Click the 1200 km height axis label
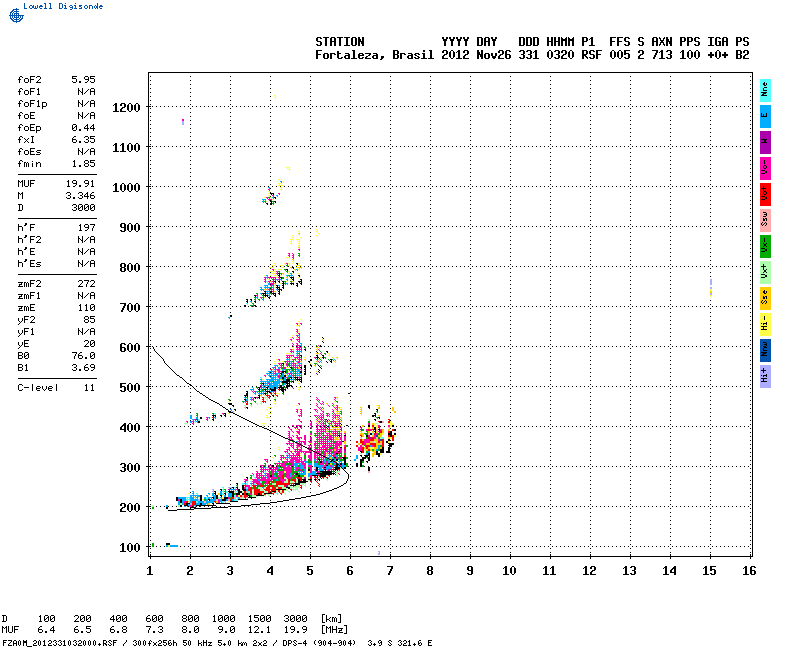Viewport: 800px width, 650px height. pos(126,108)
